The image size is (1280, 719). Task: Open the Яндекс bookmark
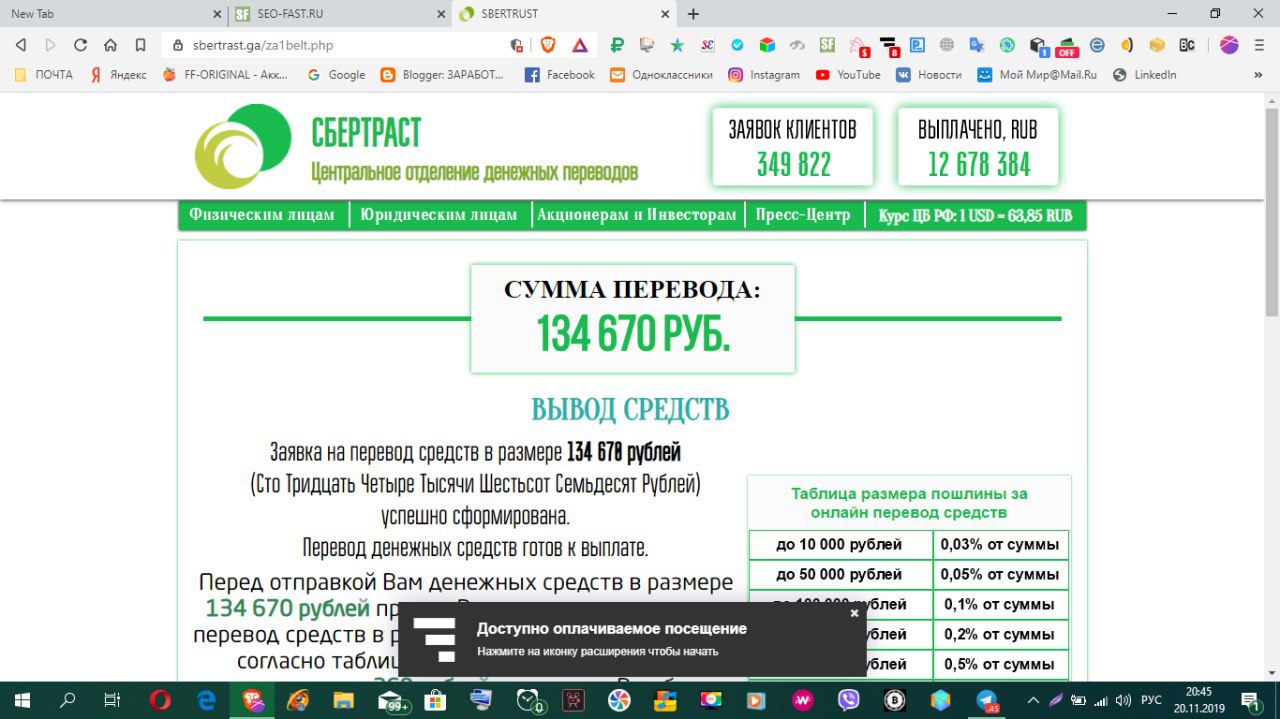[x=118, y=75]
